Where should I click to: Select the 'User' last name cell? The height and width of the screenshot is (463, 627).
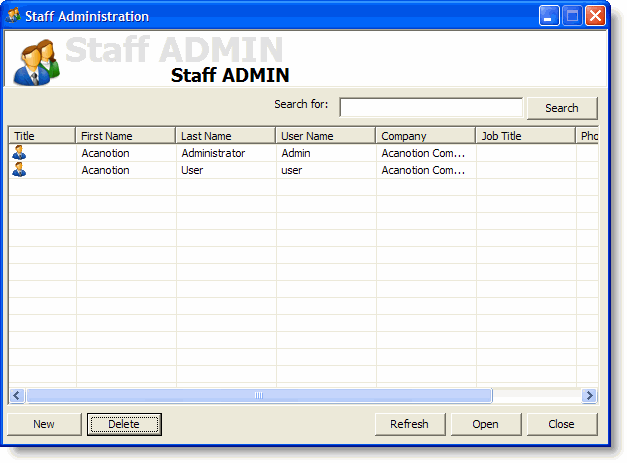click(226, 170)
